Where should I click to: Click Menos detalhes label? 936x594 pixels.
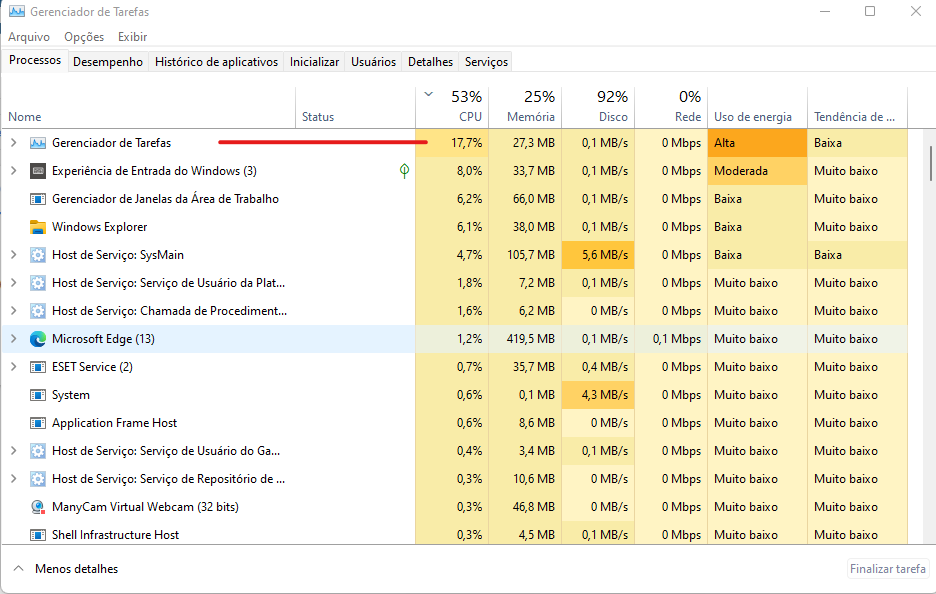point(76,569)
